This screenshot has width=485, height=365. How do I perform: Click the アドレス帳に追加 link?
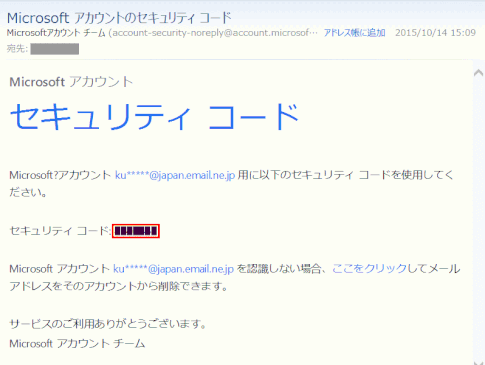click(354, 33)
